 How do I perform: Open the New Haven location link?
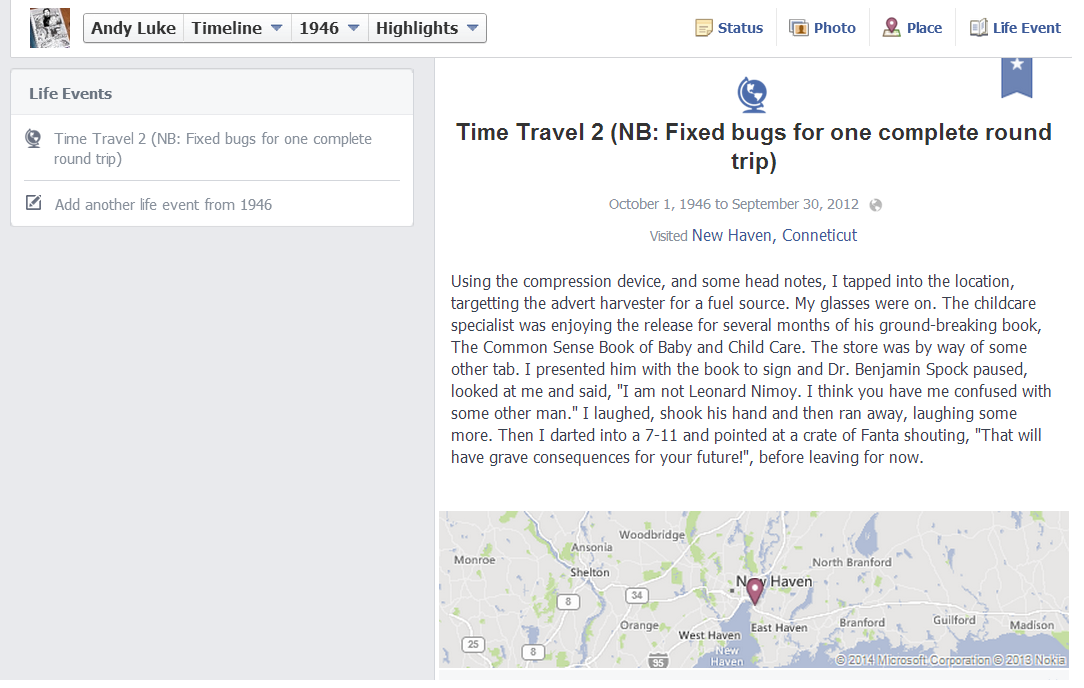(731, 236)
